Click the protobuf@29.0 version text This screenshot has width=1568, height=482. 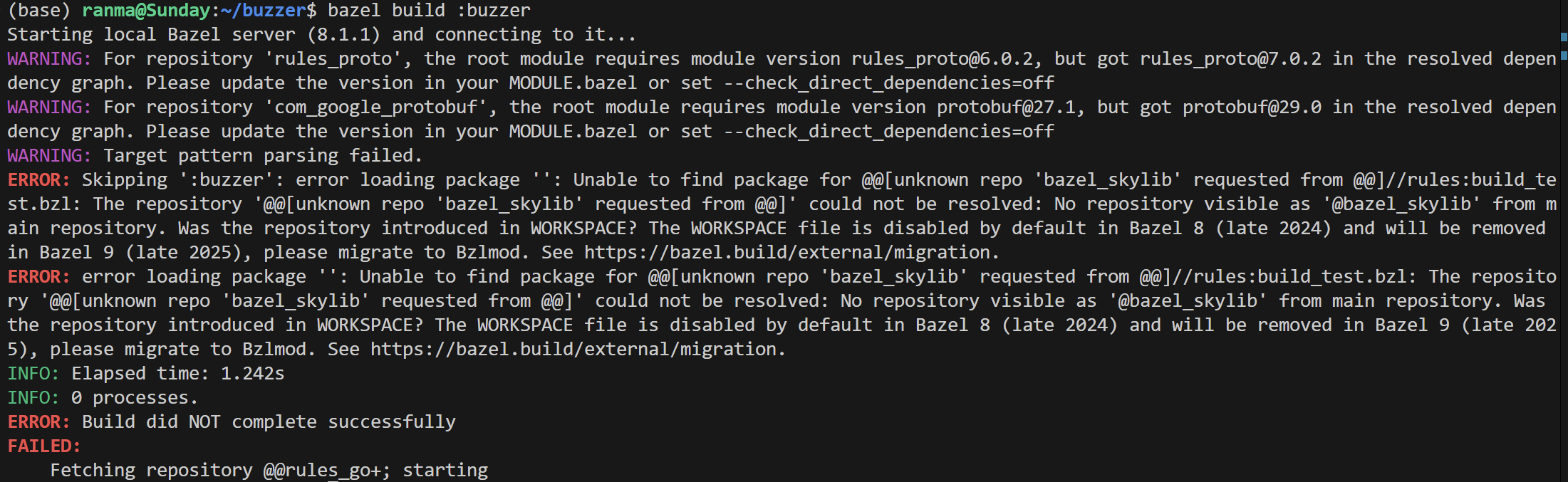[1252, 108]
